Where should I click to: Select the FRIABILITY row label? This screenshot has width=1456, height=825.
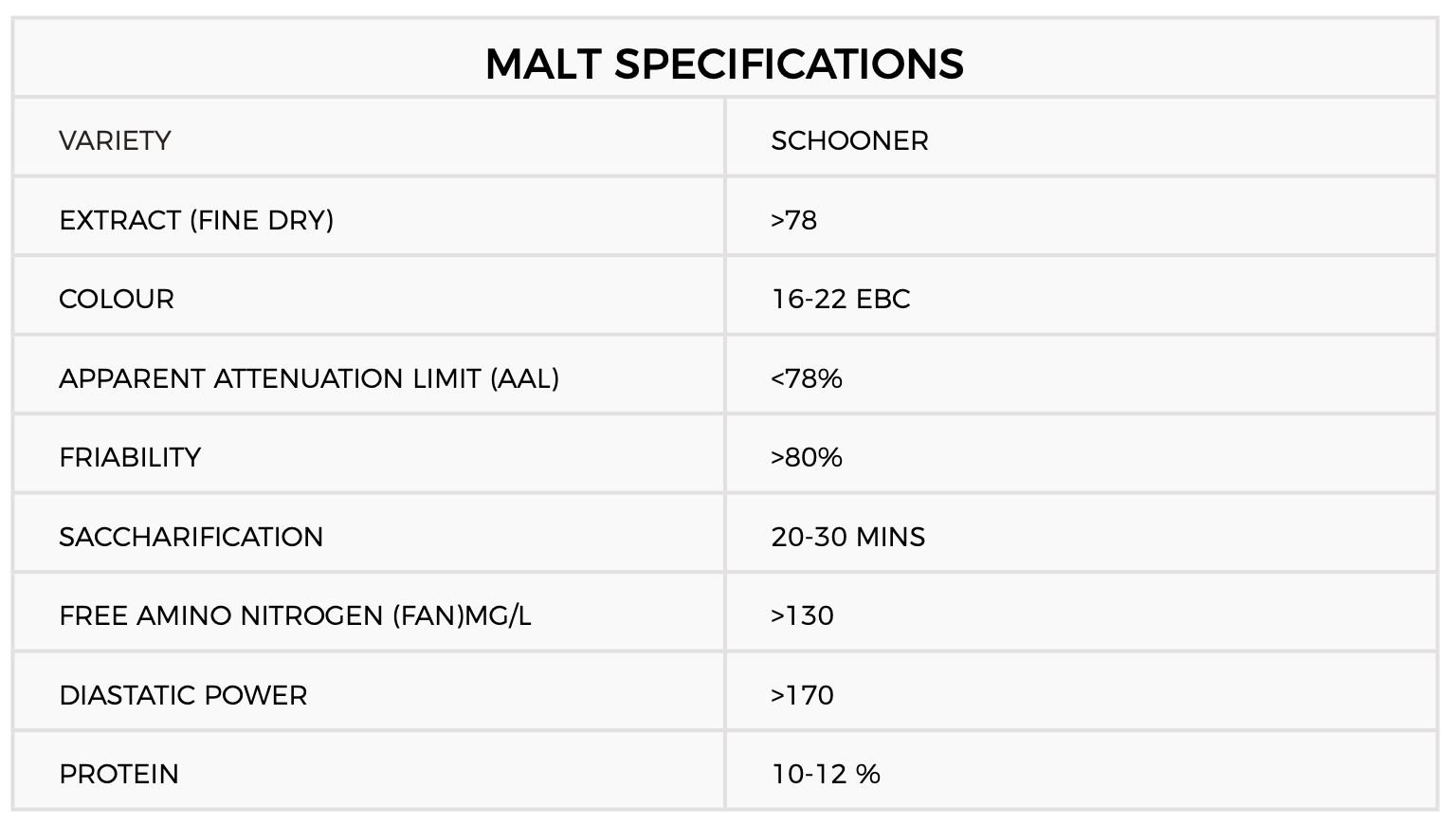pyautogui.click(x=130, y=457)
